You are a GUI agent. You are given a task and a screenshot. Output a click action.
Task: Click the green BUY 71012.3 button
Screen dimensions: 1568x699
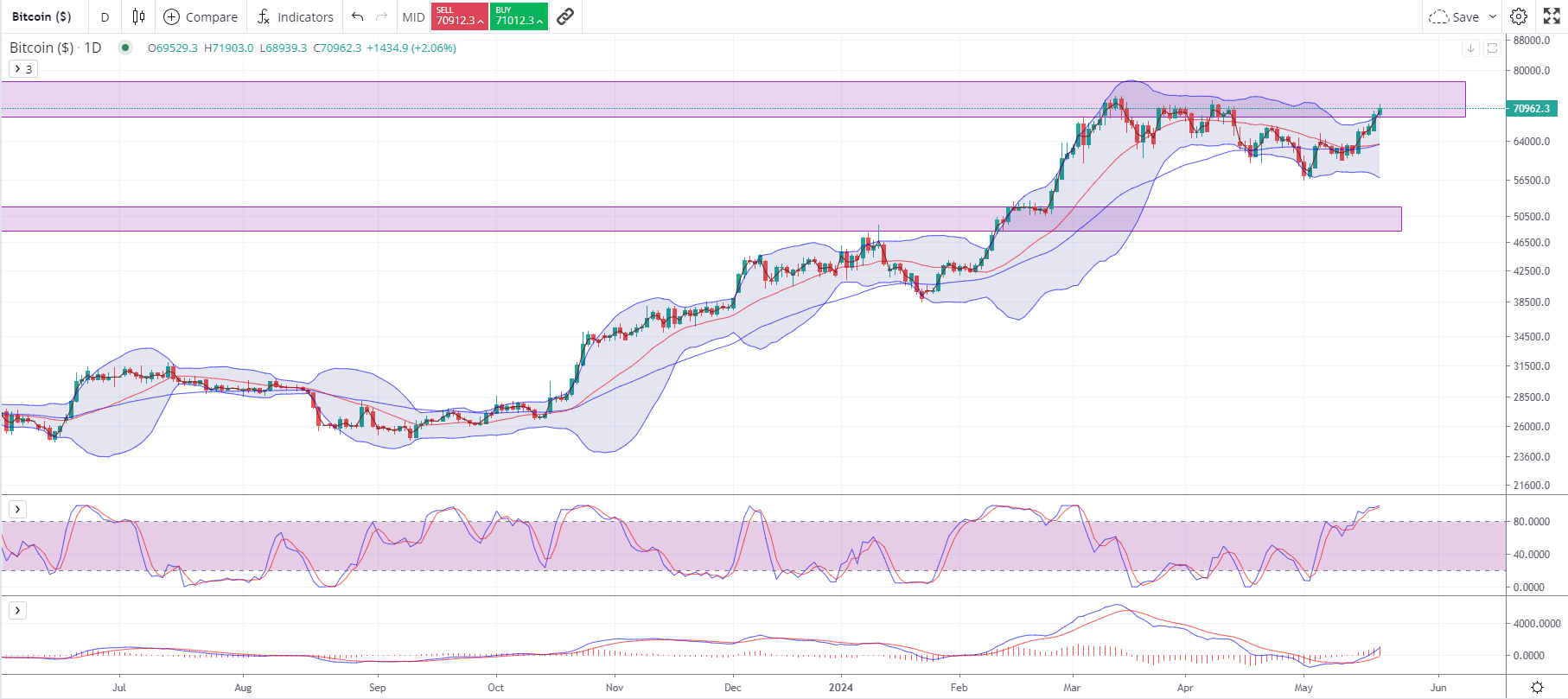(519, 16)
